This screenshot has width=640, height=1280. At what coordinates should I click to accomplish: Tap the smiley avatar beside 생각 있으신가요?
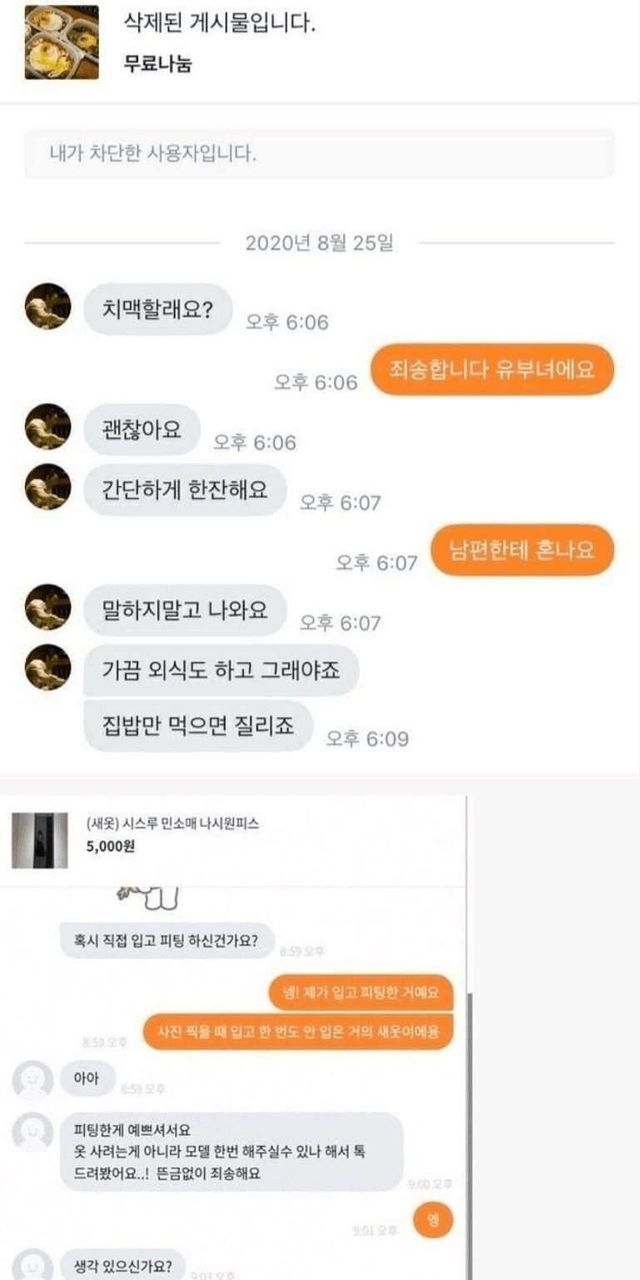click(x=32, y=1262)
